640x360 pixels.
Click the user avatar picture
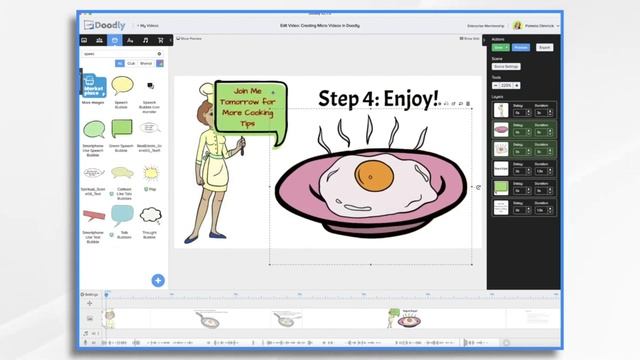518,25
